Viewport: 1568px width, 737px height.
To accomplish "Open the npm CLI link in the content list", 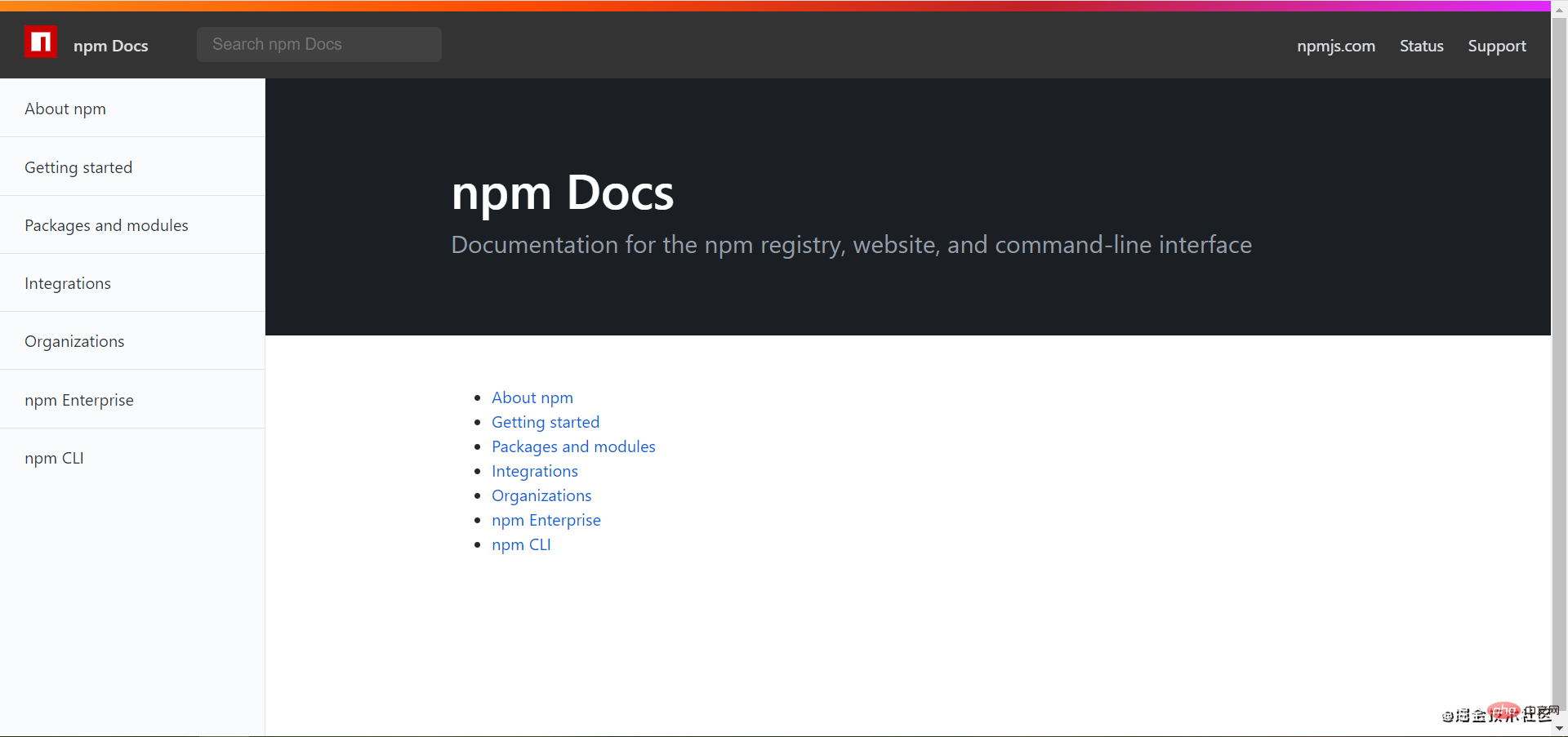I will click(521, 544).
